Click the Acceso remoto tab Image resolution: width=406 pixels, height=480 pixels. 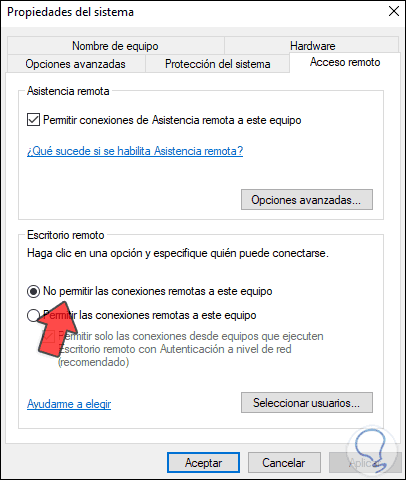[x=345, y=62]
